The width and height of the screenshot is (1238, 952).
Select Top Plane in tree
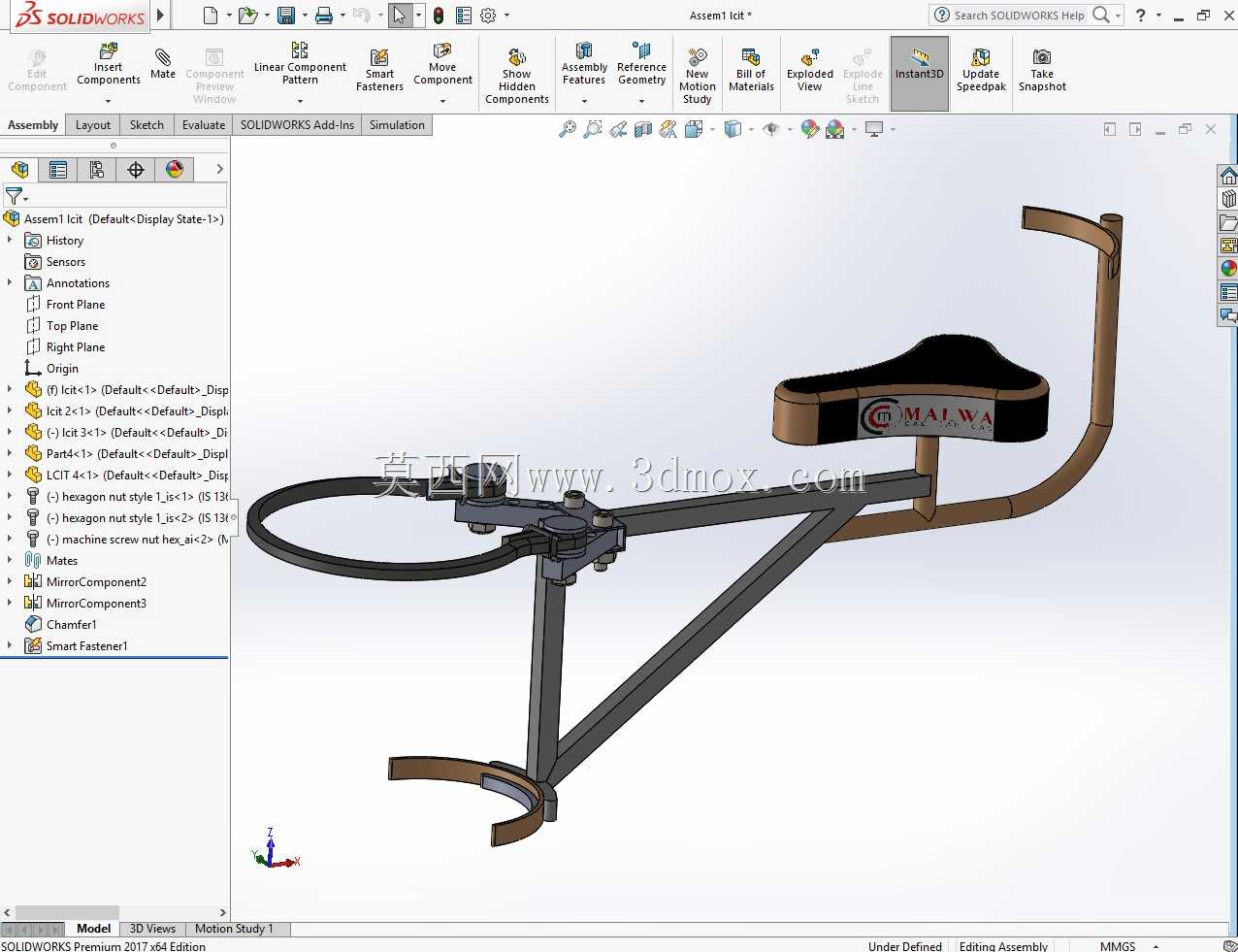pos(72,326)
